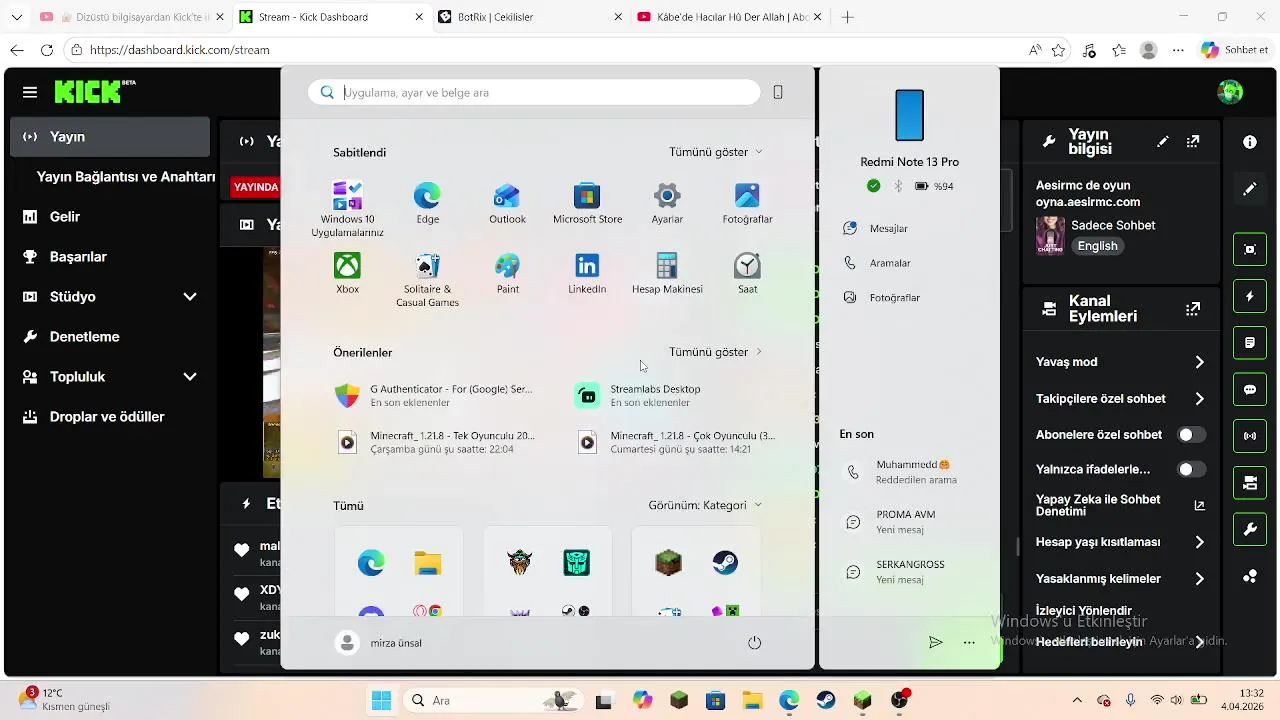The image size is (1280, 720).
Task: Open Solitaire & Casual Games
Action: click(427, 279)
